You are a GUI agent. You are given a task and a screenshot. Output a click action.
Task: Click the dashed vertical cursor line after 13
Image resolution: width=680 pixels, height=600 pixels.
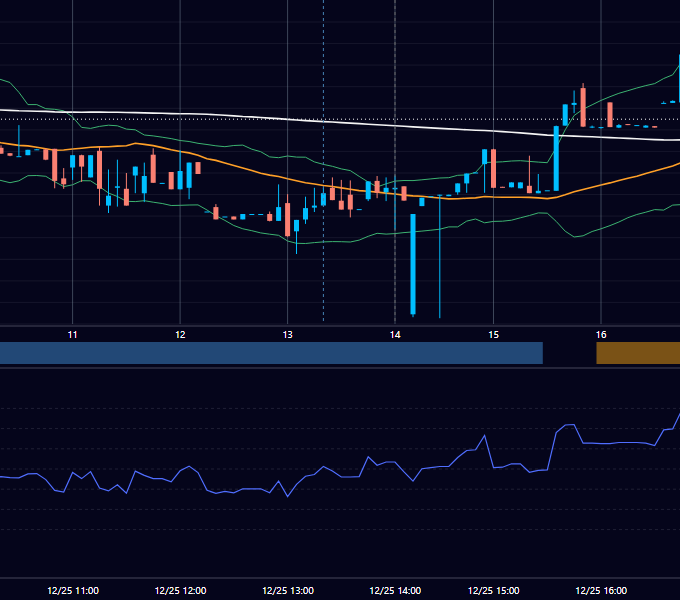tap(324, 160)
